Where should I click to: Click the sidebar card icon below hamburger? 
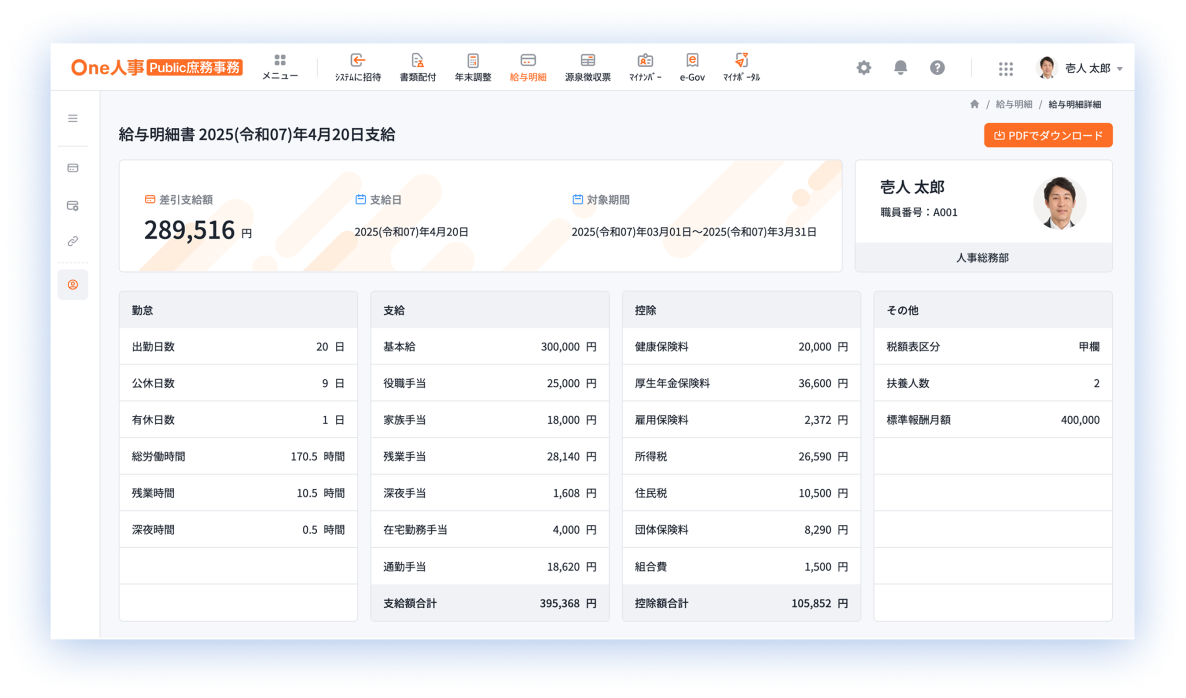(x=73, y=168)
